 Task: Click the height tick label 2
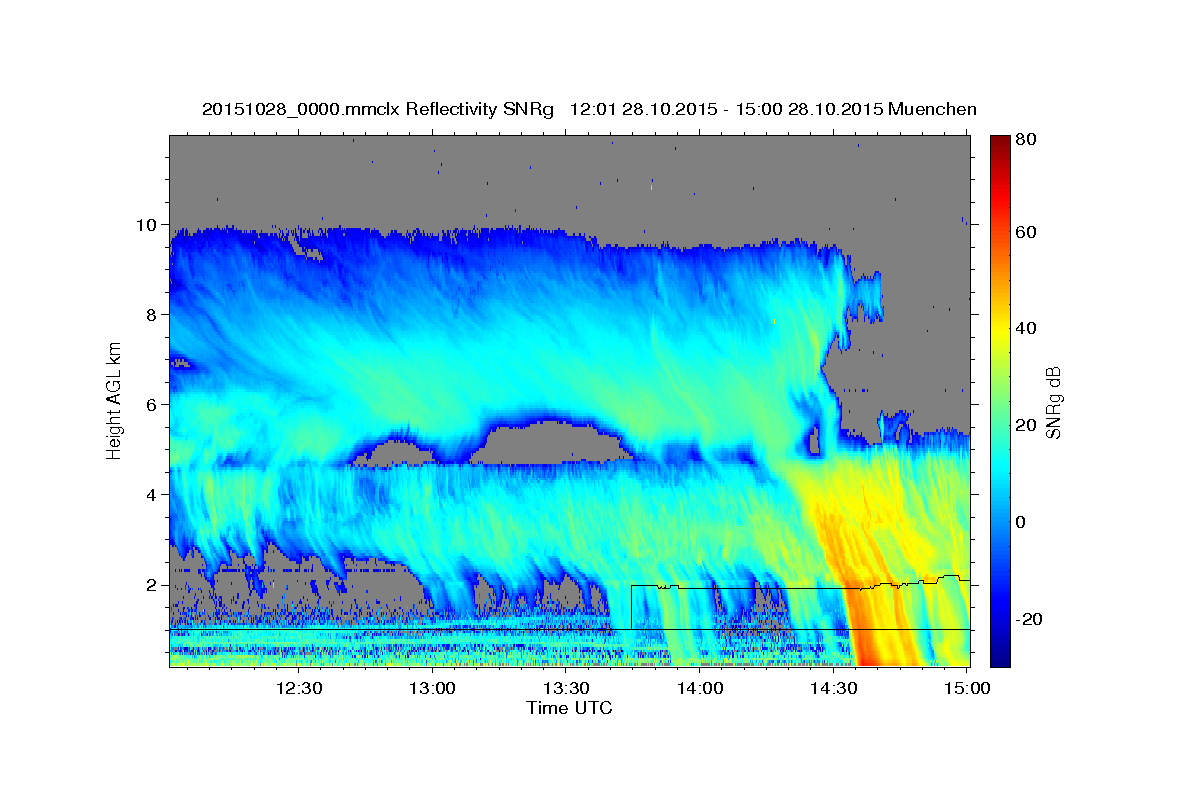153,585
